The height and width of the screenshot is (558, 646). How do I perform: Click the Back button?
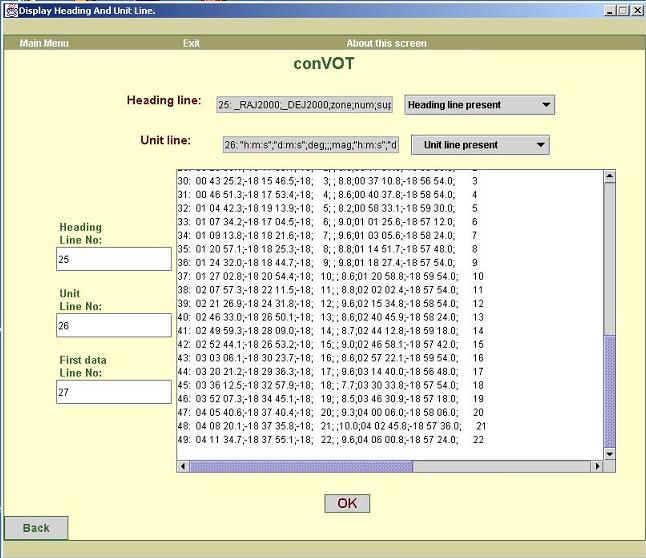(36, 528)
